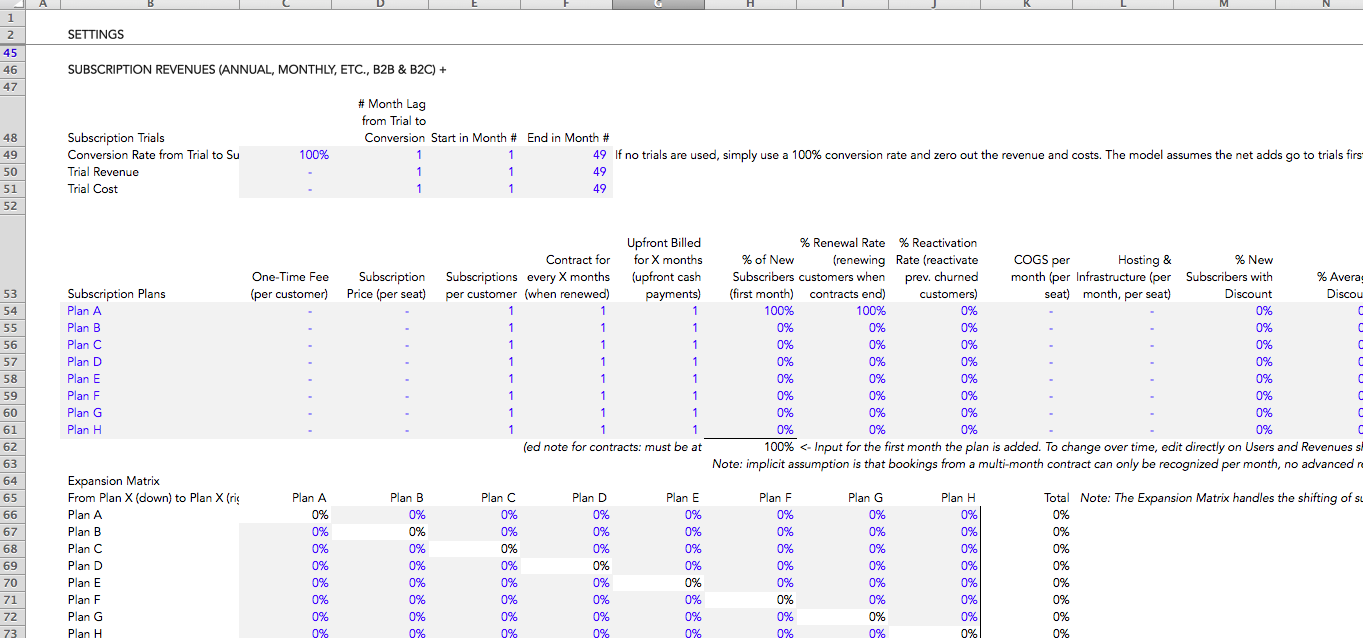Screen dimensions: 1363x638
Task: Click the Plan B row label in Expansion Matrix
Action: pos(84,532)
